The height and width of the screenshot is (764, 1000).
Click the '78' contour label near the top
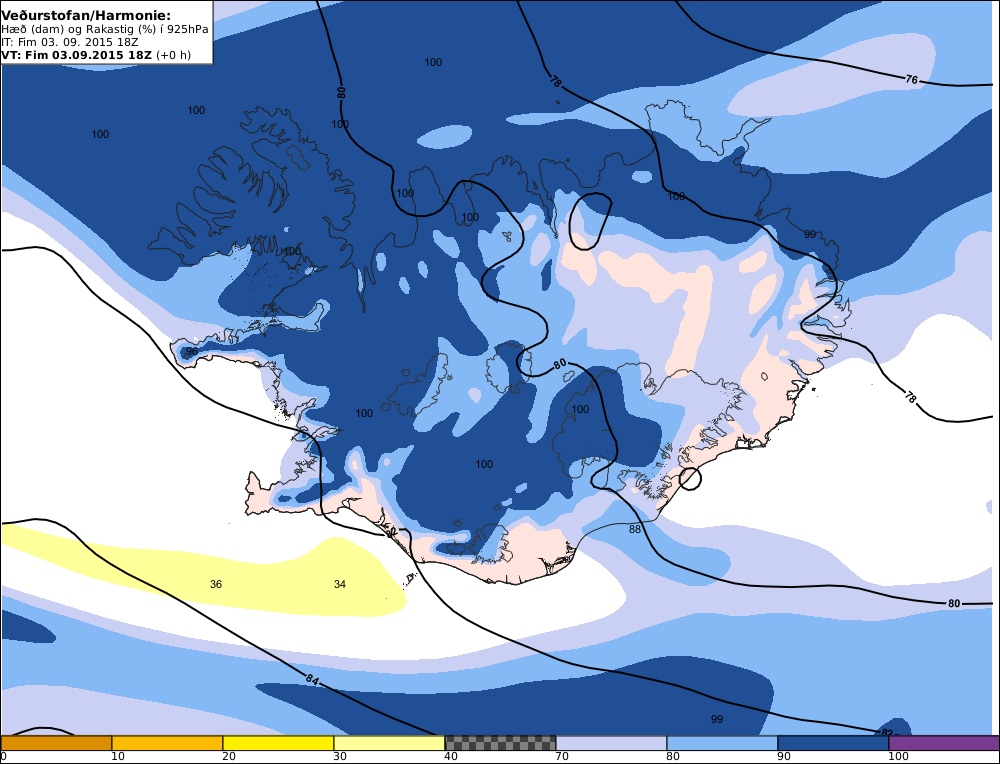tap(555, 82)
